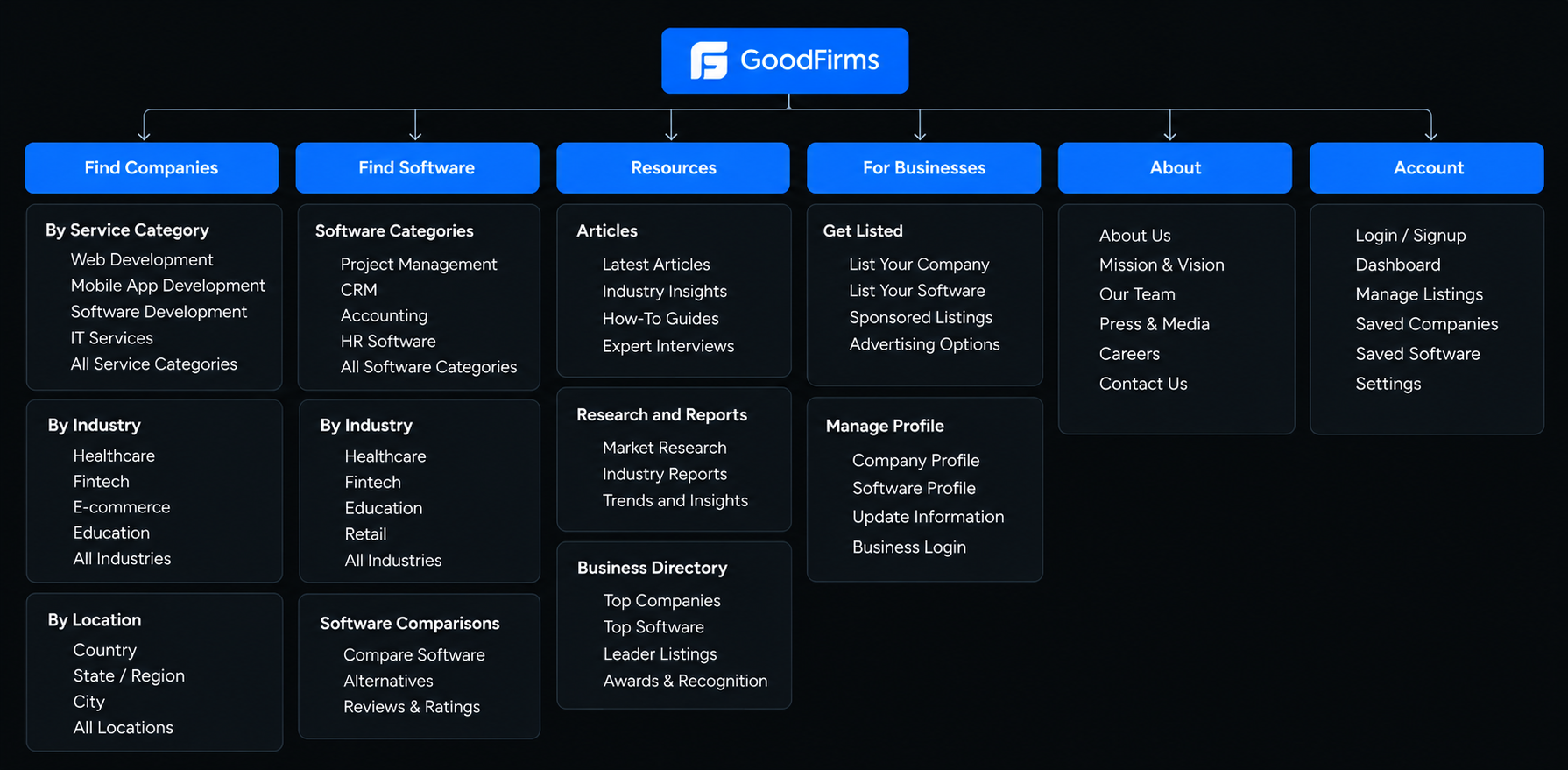Open Update Information under Manage Profile

(x=929, y=517)
